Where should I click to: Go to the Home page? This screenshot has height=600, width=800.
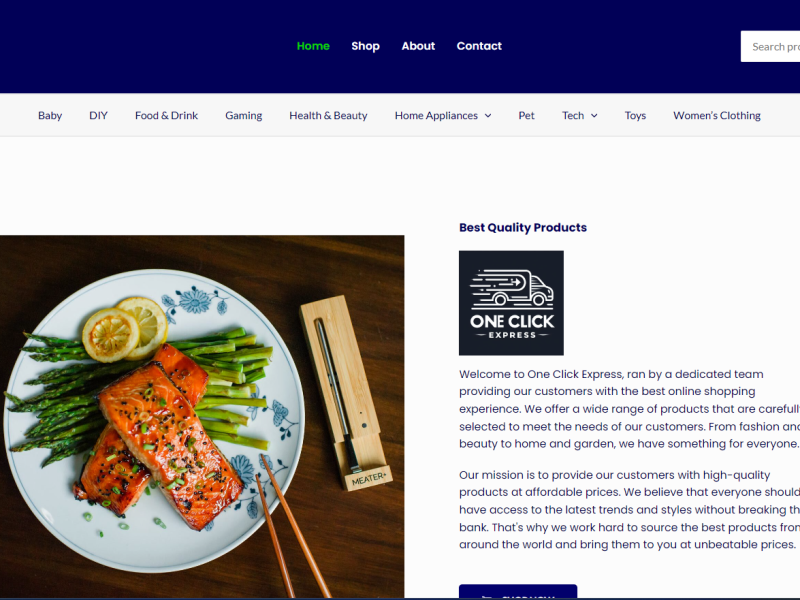313,46
